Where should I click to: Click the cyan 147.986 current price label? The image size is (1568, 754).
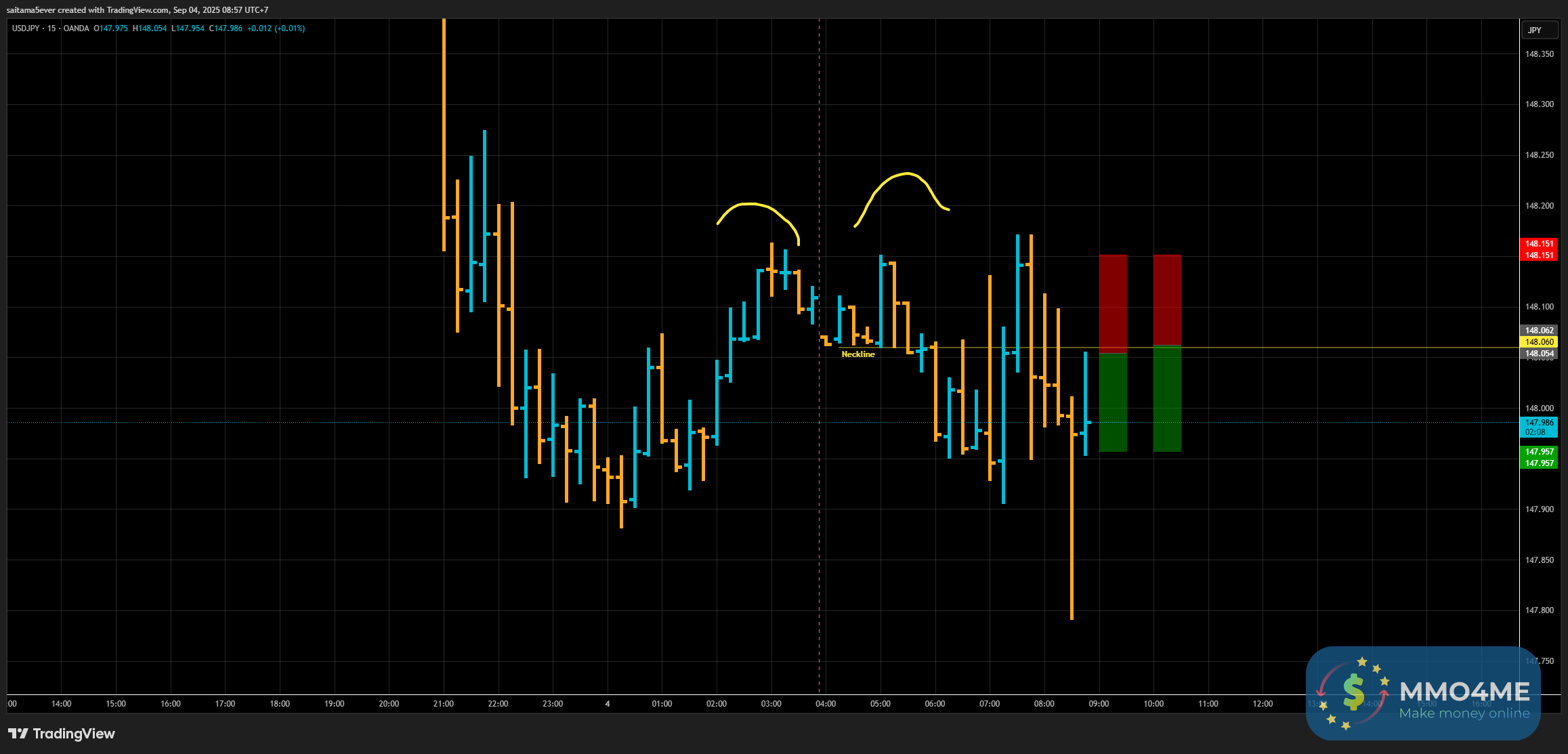1539,423
